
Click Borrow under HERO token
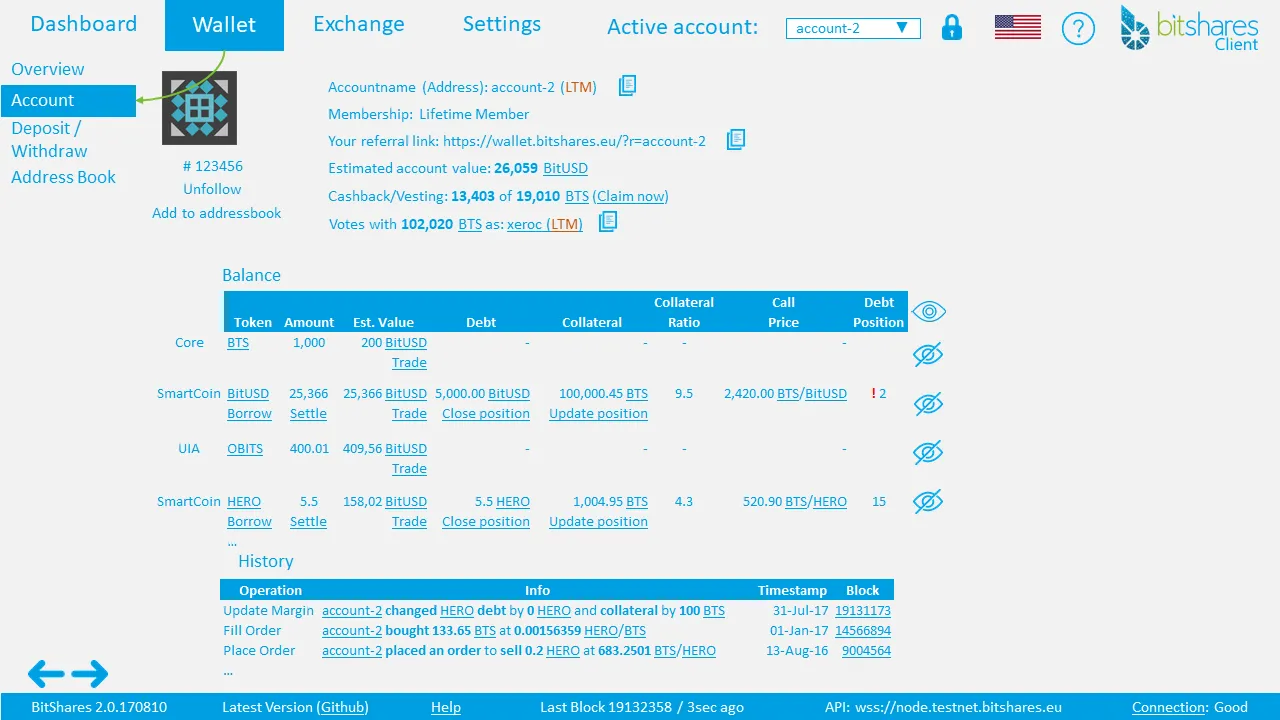(x=249, y=521)
